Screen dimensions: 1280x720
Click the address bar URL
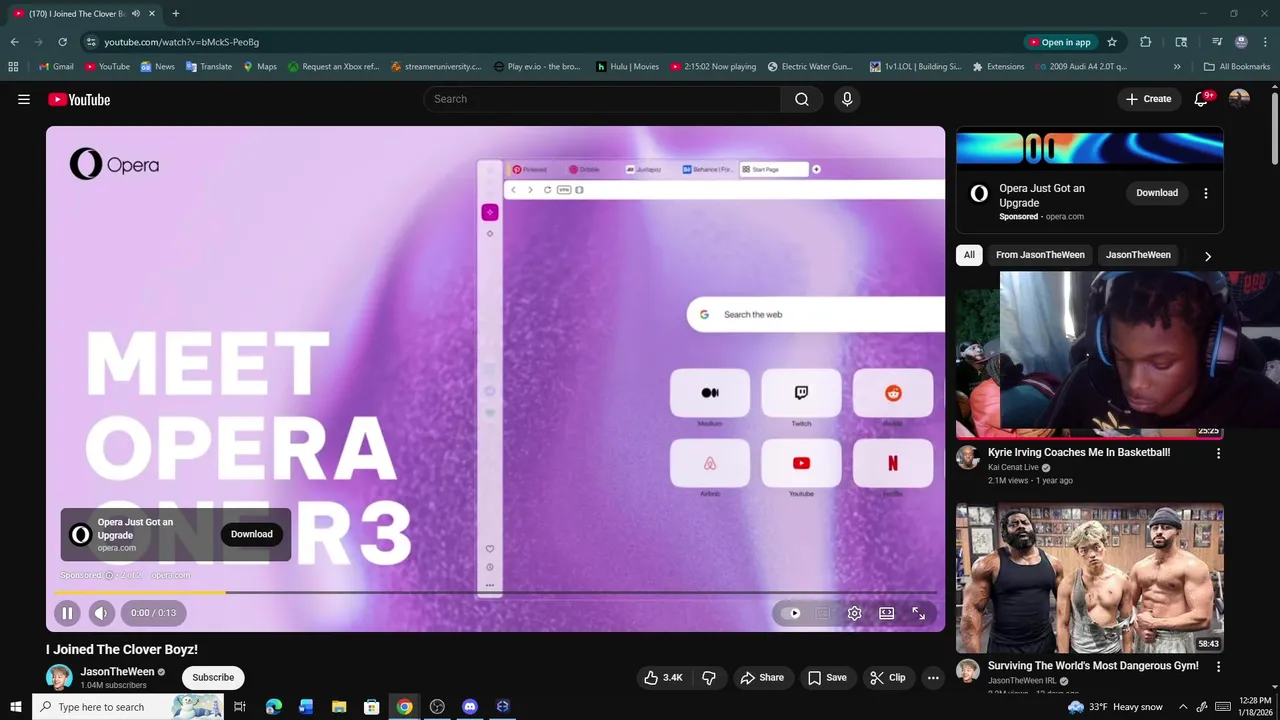click(181, 42)
